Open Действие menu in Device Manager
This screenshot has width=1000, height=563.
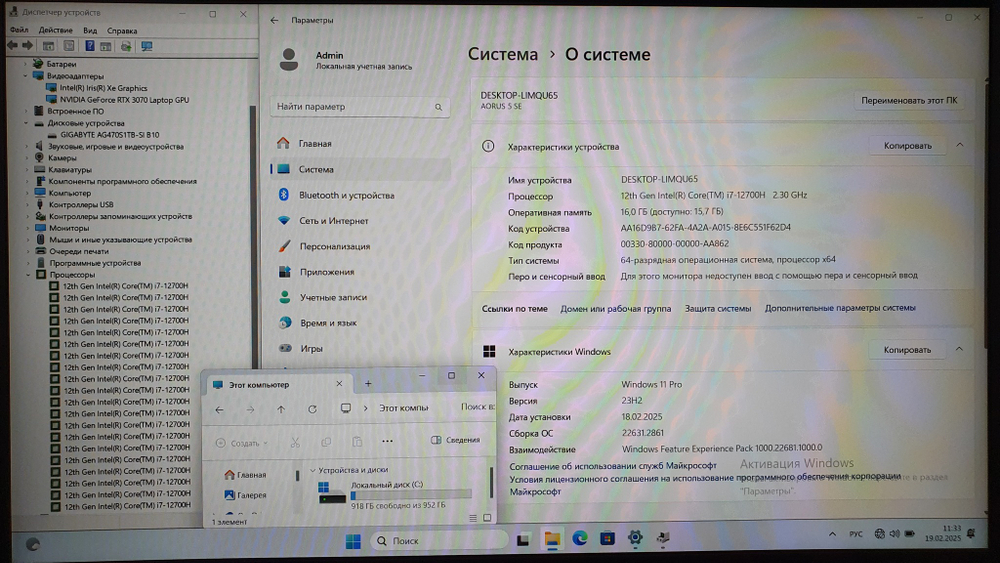(x=55, y=30)
